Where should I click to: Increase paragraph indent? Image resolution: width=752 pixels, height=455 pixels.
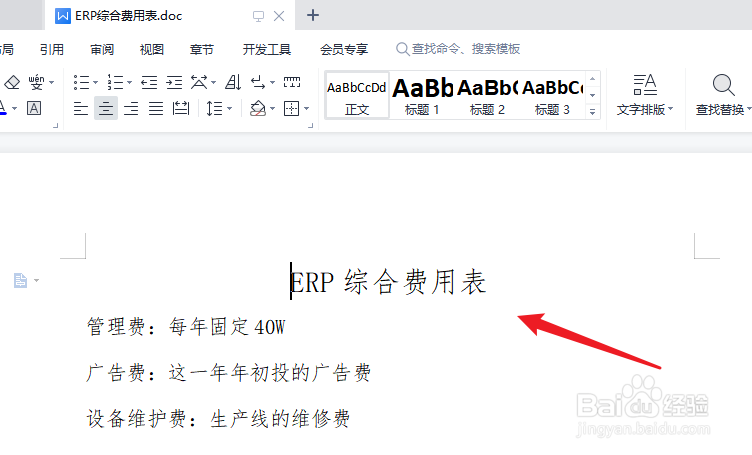pyautogui.click(x=174, y=82)
